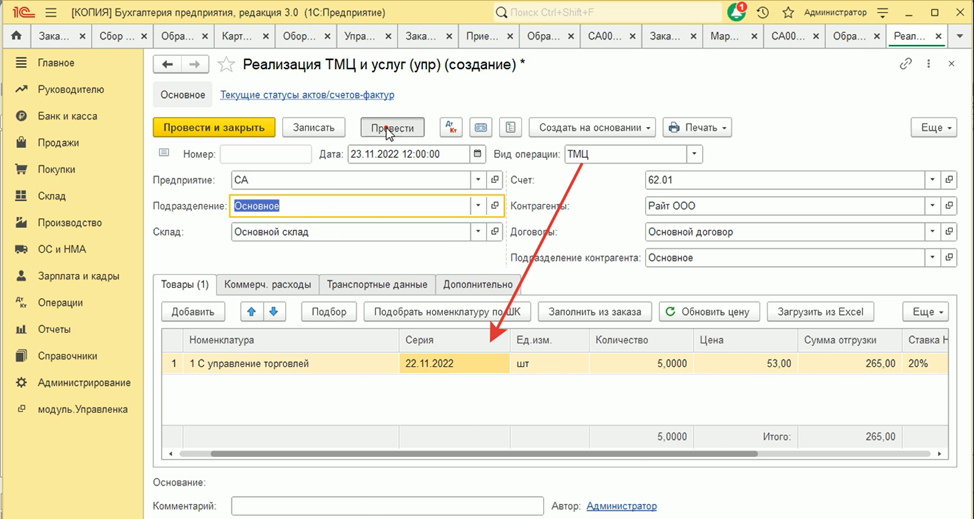Open Создать на основании dropdown

(x=593, y=127)
